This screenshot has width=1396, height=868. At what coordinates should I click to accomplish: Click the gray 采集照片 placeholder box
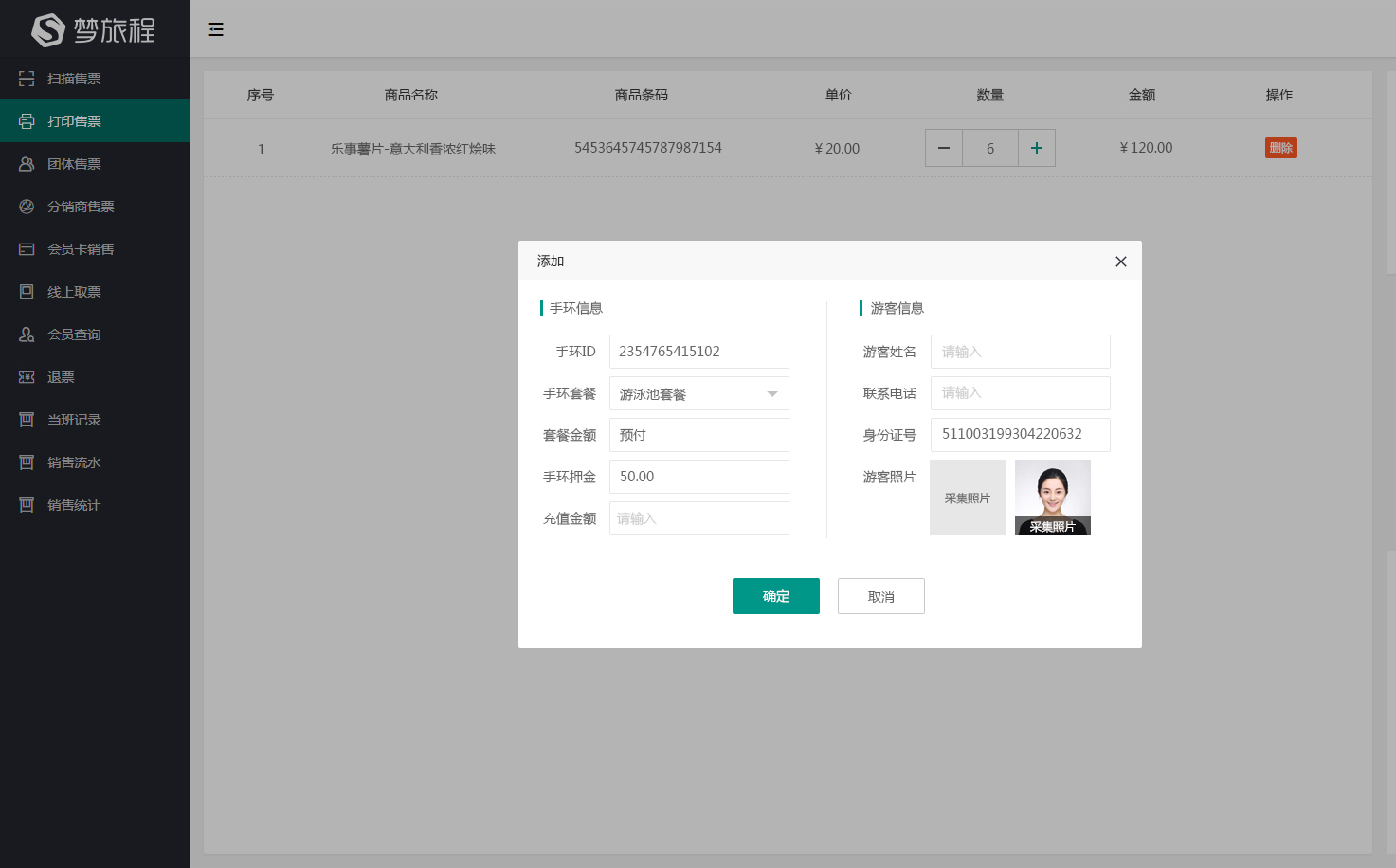(967, 497)
